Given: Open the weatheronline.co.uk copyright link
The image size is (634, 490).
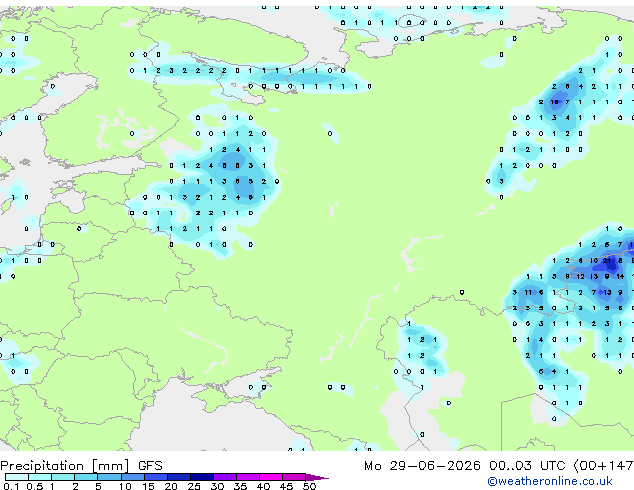Looking at the screenshot, I should [550, 481].
